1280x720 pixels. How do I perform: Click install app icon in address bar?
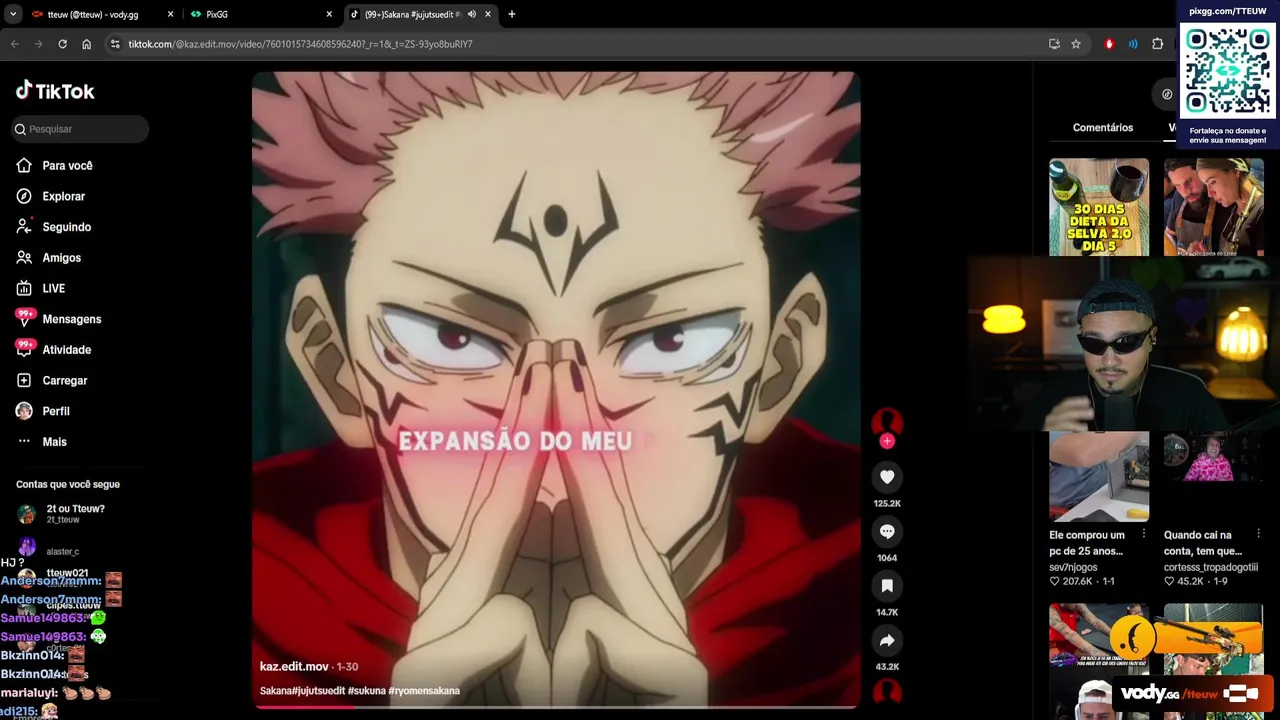click(x=1054, y=44)
